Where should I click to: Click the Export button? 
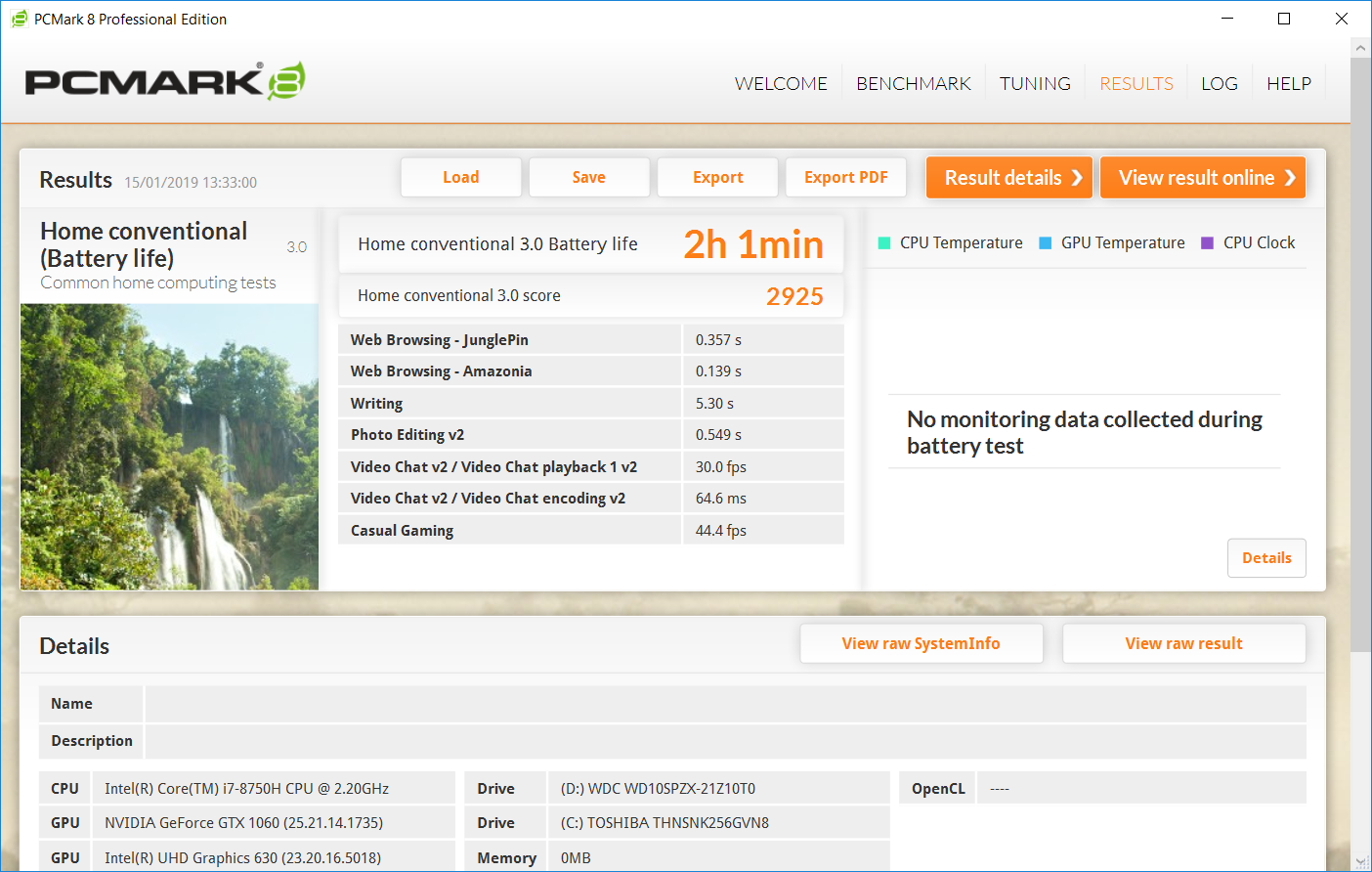pos(718,178)
